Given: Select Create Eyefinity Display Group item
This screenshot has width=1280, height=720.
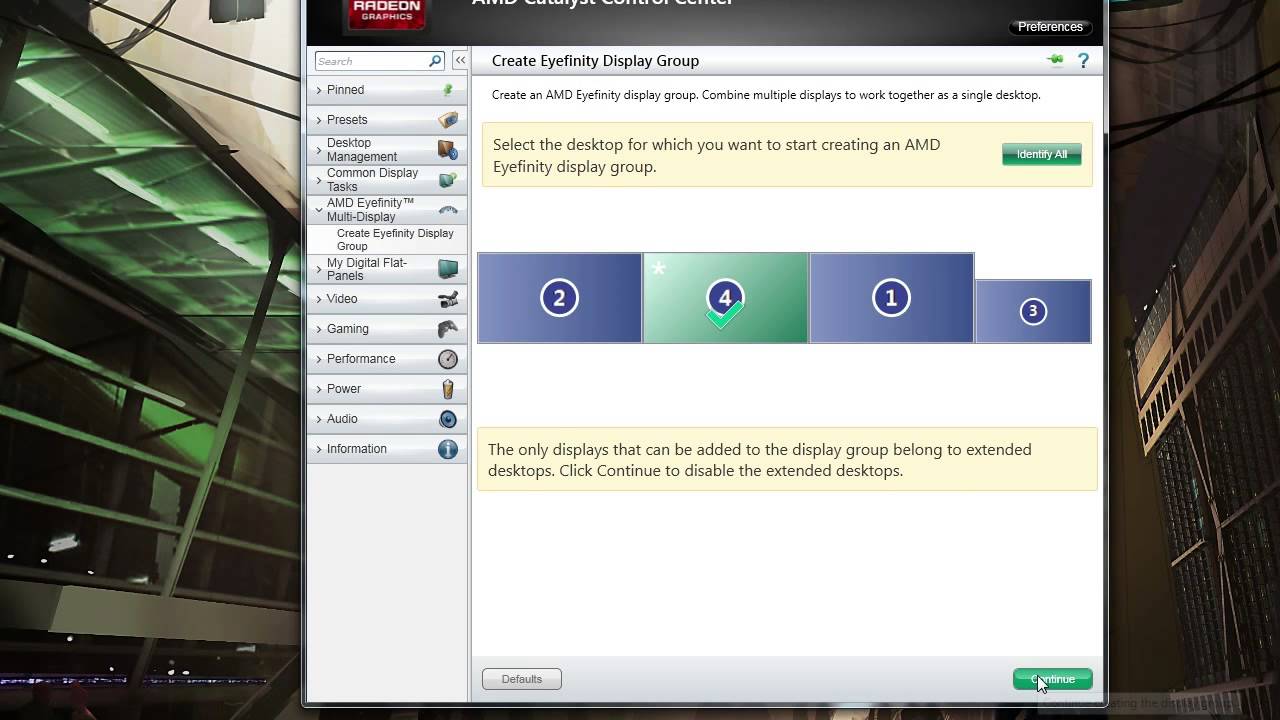Looking at the screenshot, I should pyautogui.click(x=395, y=240).
